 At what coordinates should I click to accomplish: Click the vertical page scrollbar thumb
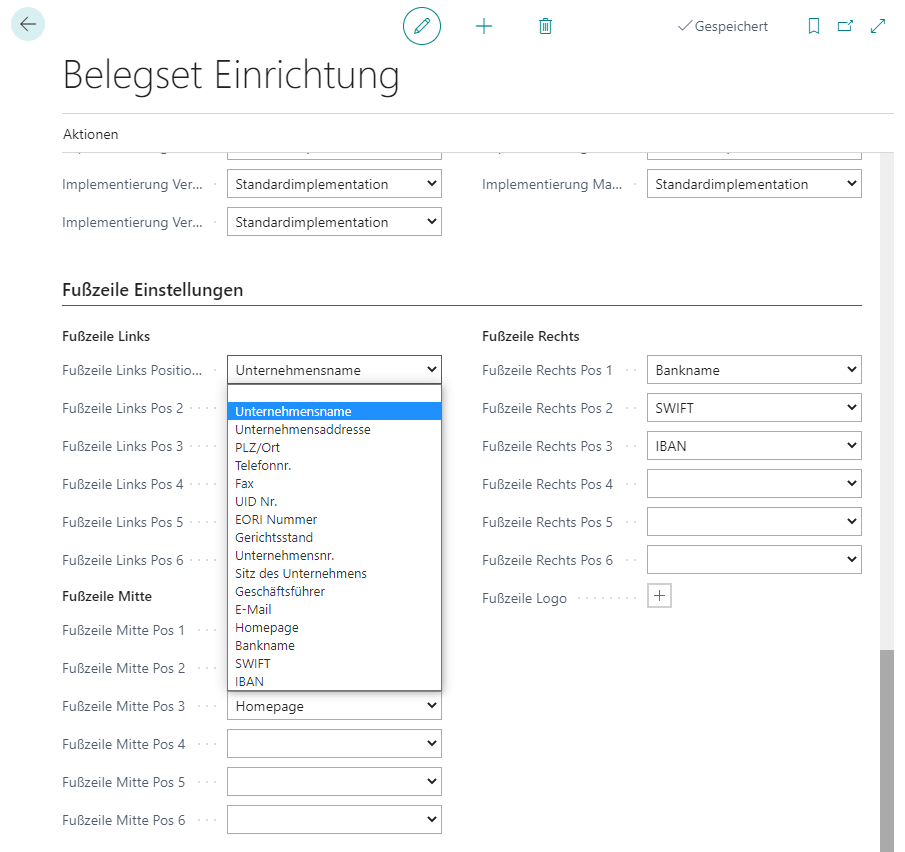click(887, 750)
